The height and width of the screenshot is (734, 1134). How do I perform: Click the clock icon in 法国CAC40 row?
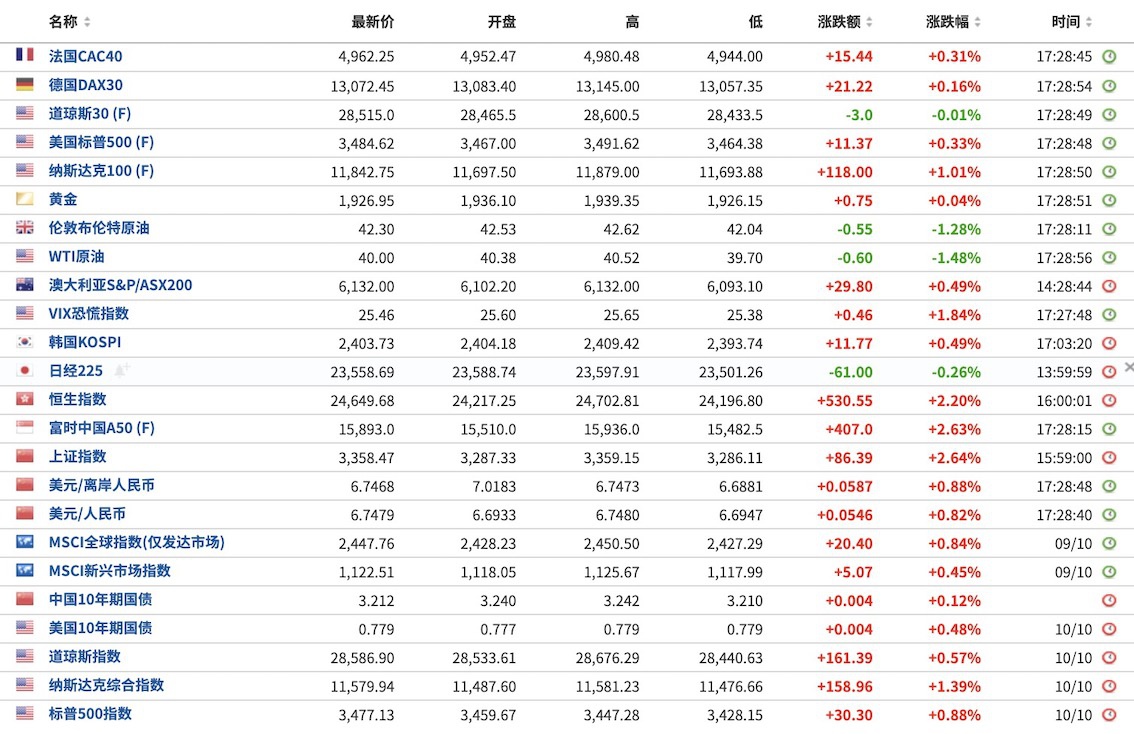tap(1109, 56)
